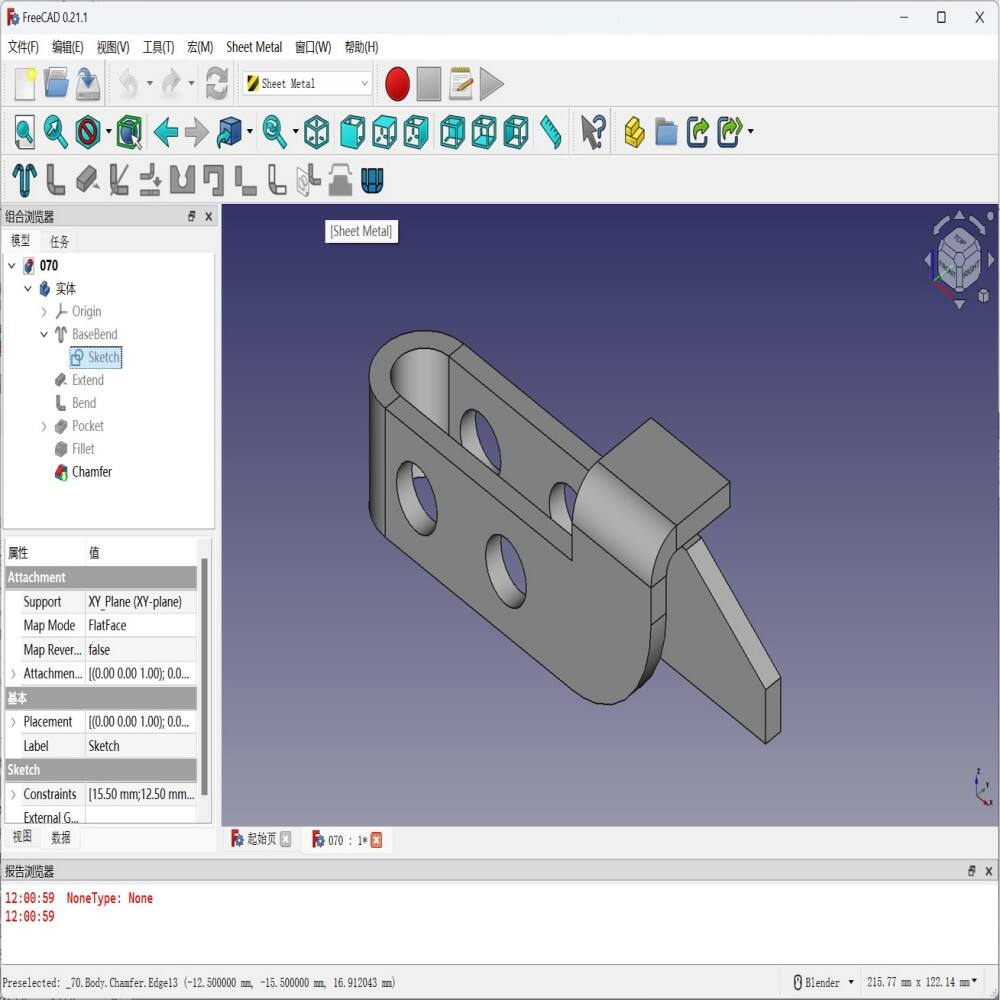This screenshot has height=1000, width=1000.
Task: Expand the Origin tree node
Action: point(43,311)
